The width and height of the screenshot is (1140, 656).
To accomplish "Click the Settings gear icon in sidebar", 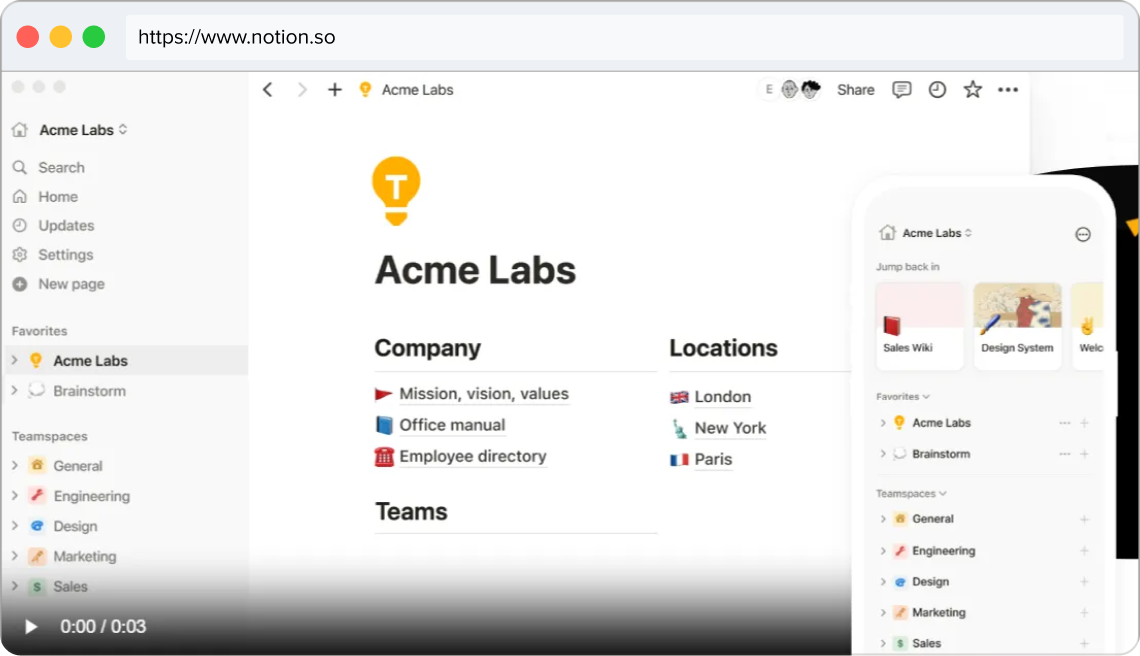I will coord(20,255).
